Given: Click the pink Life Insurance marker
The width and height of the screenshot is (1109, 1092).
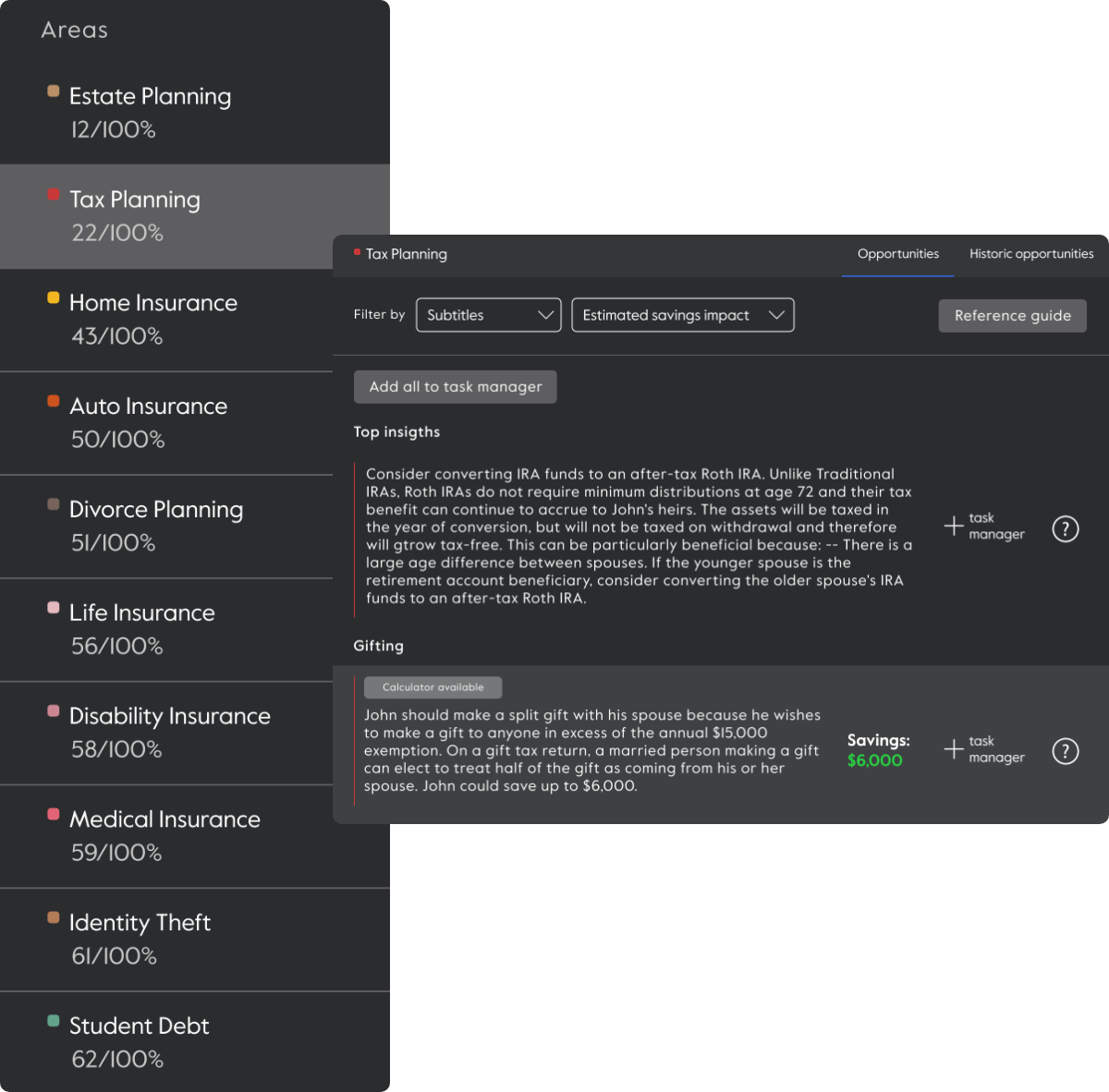Looking at the screenshot, I should coord(54,608).
